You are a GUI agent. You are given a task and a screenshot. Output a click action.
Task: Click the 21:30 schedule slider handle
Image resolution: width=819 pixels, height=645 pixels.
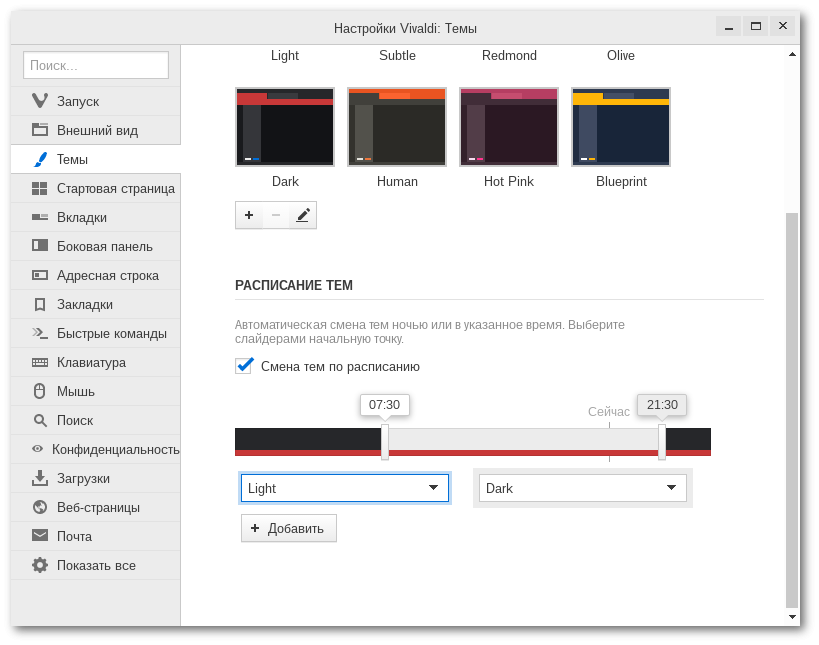(662, 442)
